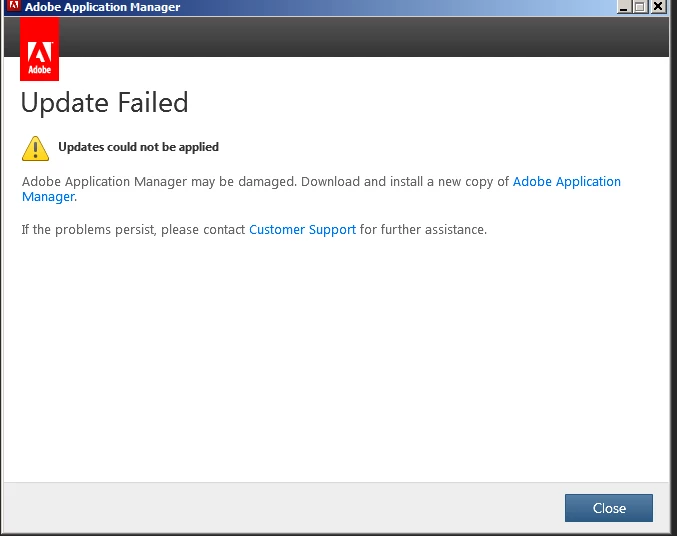Click the 'Adobe Application Manager' window title
Image resolution: width=677 pixels, height=536 pixels.
coord(102,7)
